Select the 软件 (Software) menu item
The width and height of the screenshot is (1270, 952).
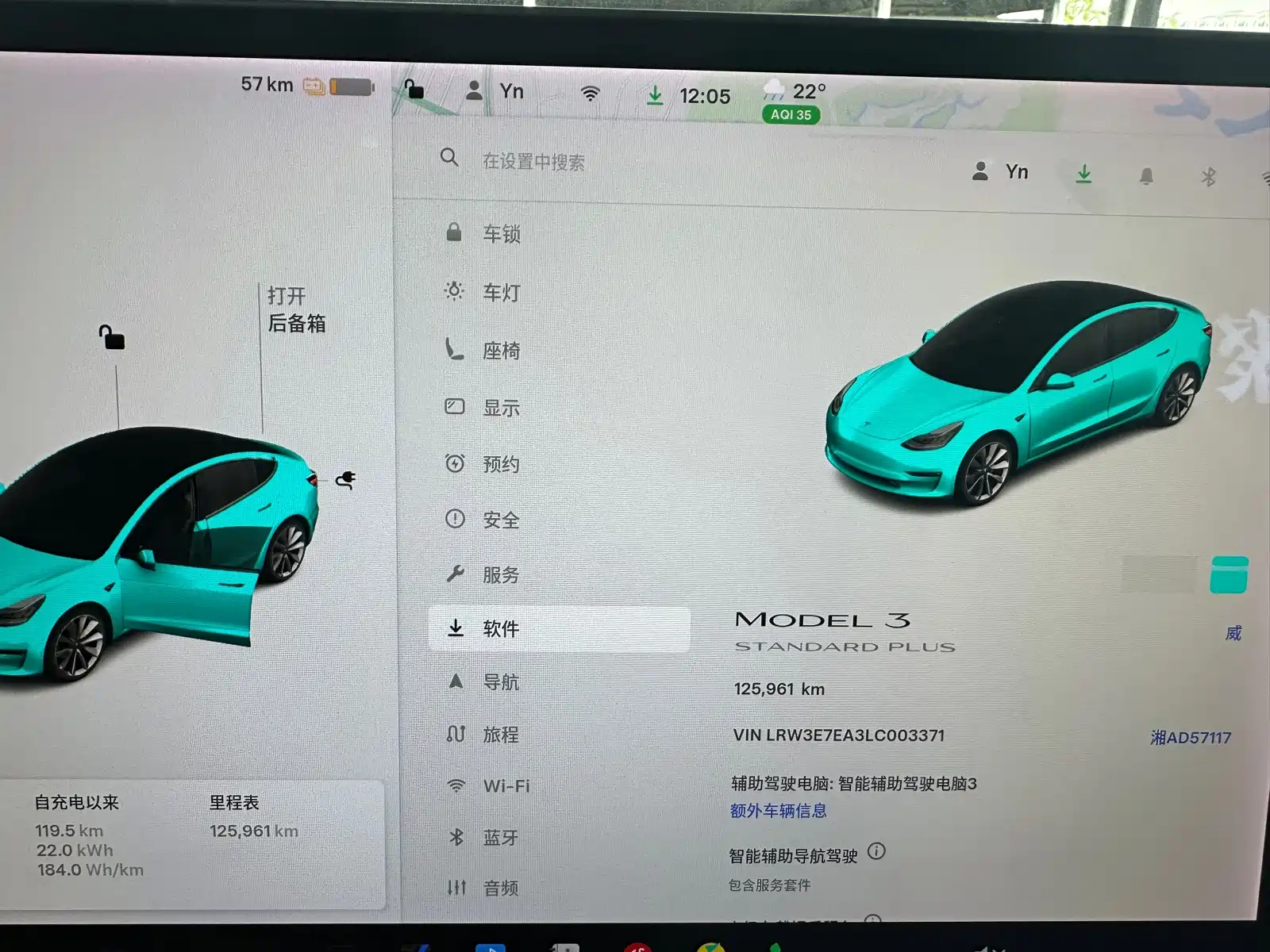(560, 629)
